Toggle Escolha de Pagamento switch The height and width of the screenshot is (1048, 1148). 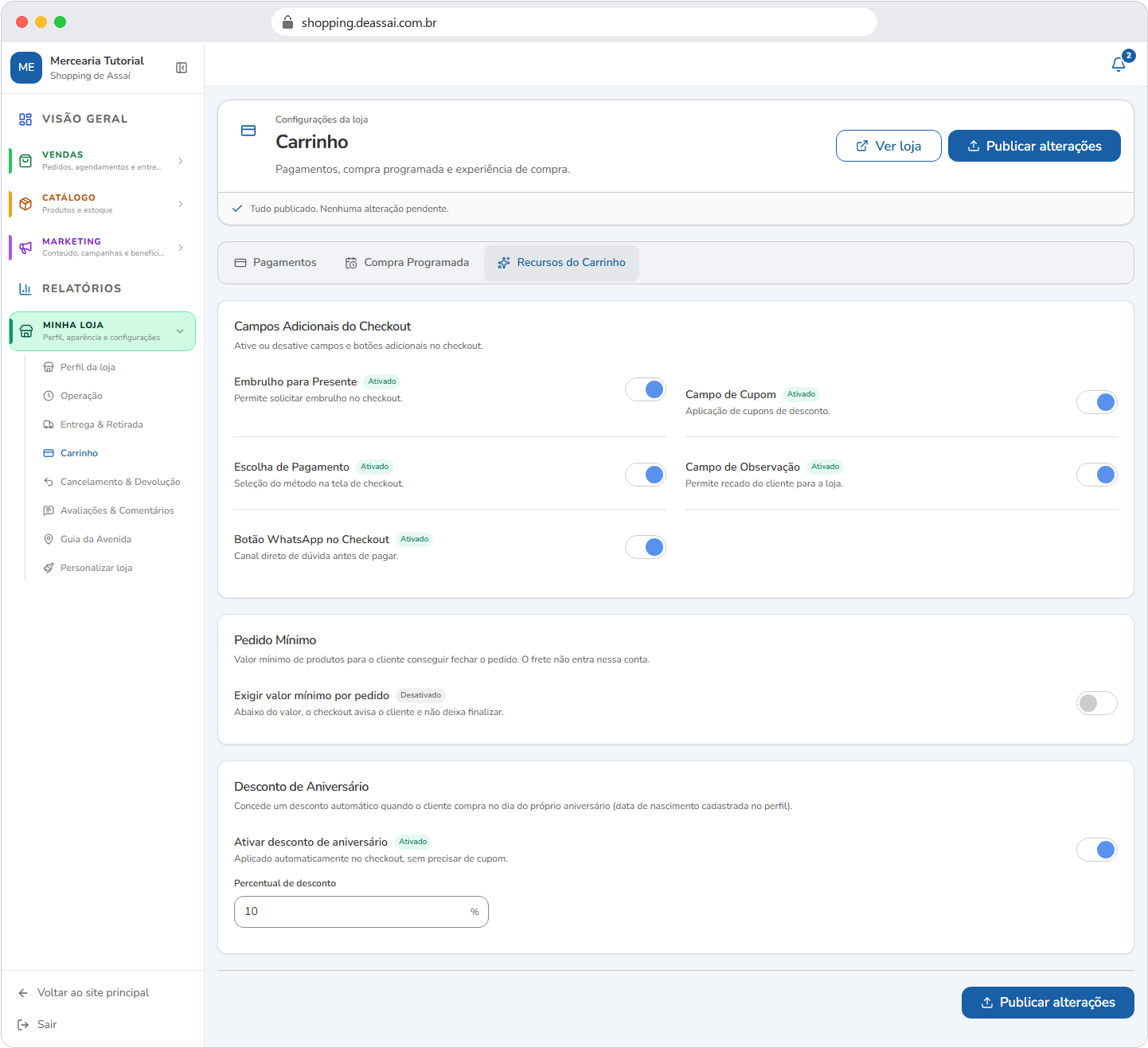click(646, 475)
